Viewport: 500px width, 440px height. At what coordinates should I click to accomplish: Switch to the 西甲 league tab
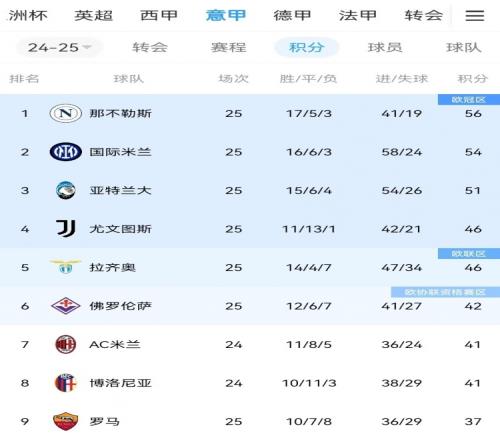click(x=159, y=15)
